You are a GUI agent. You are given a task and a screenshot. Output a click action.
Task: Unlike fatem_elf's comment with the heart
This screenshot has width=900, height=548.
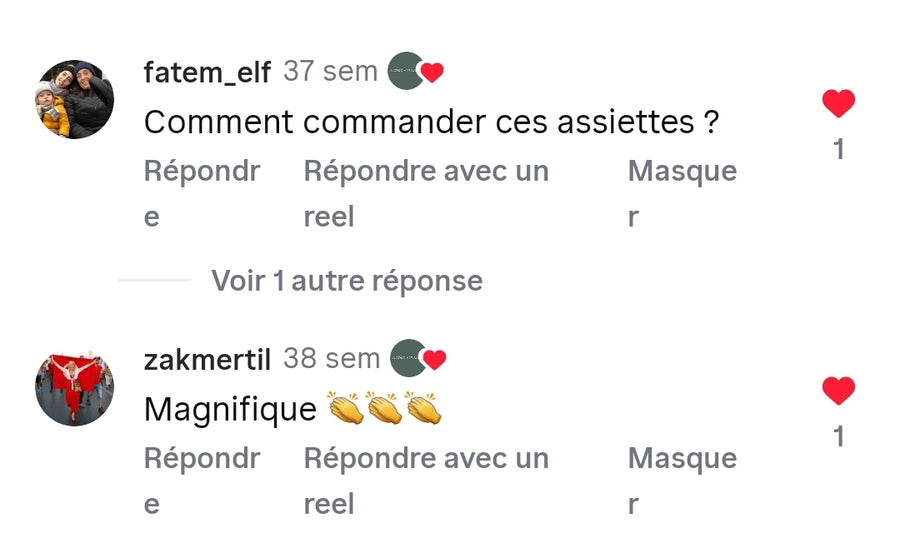[838, 103]
